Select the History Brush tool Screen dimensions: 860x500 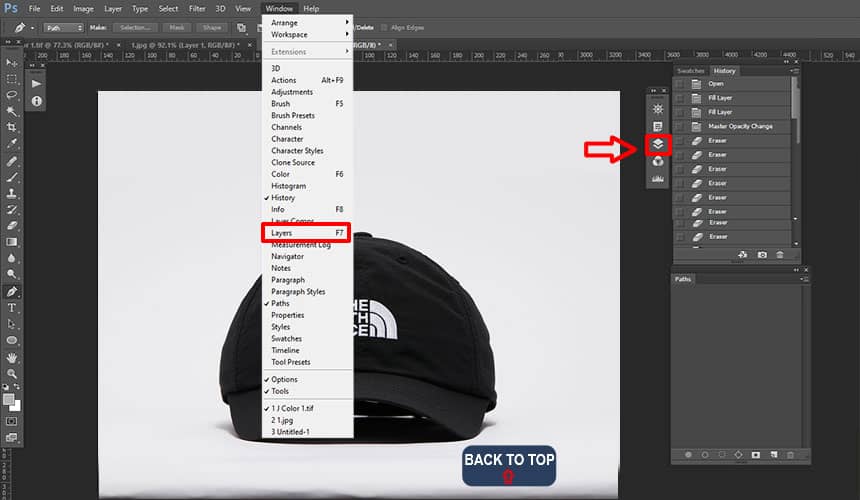12,209
